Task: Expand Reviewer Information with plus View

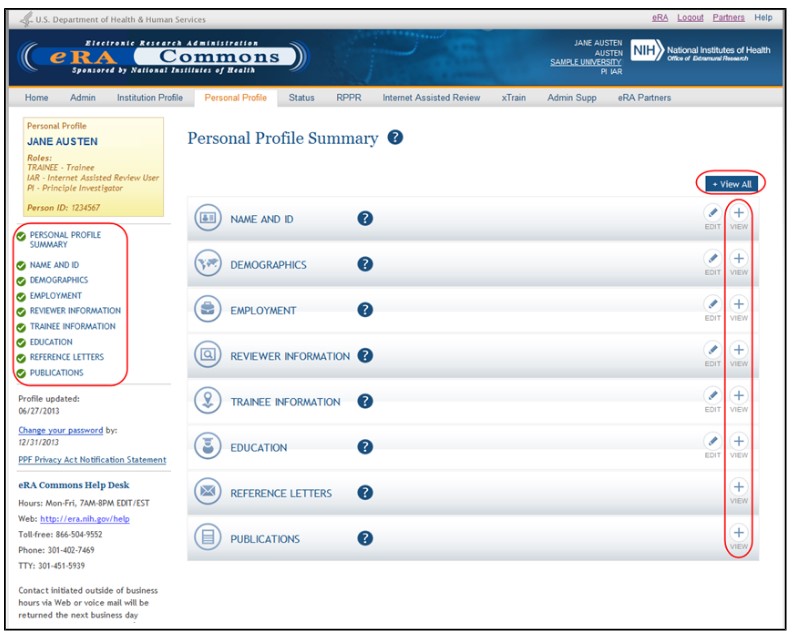Action: click(x=738, y=354)
